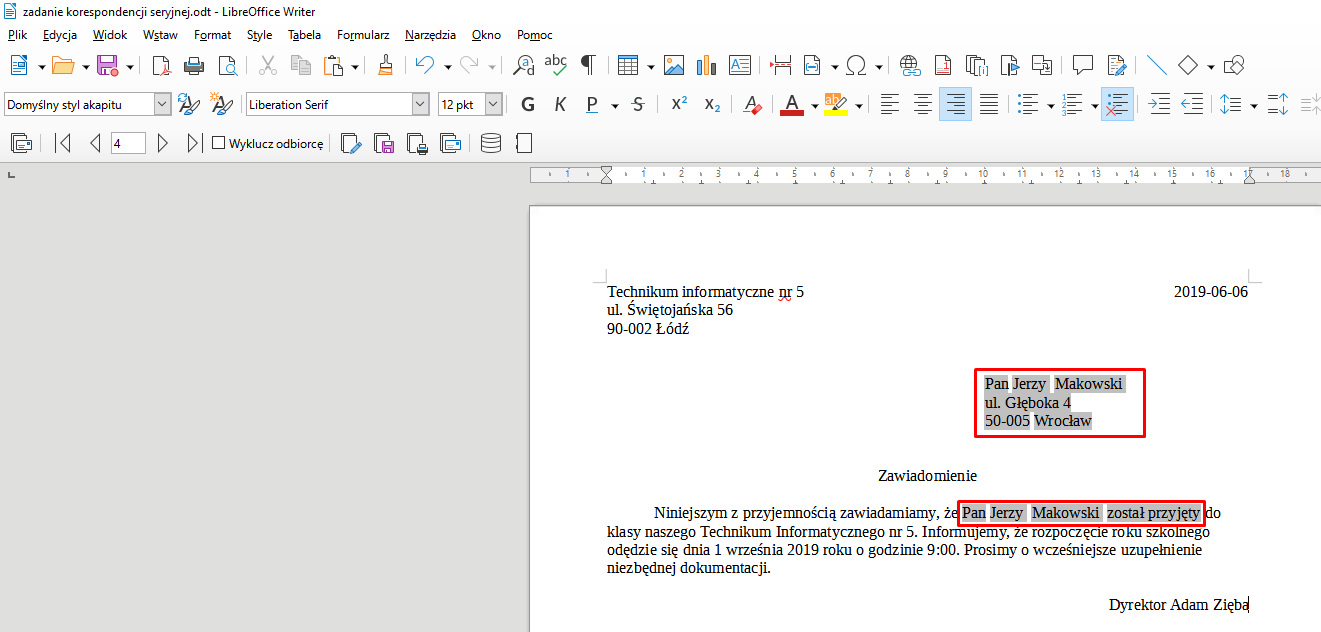This screenshot has width=1321, height=632.
Task: Open the underline style dropdown arrow
Action: pyautogui.click(x=614, y=105)
